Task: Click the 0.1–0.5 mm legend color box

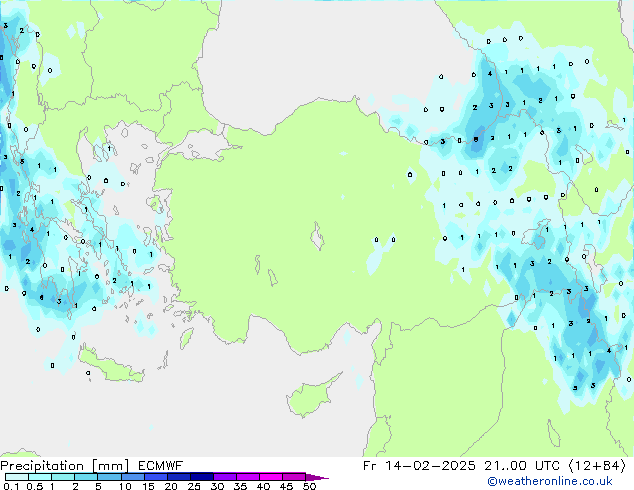Action: tap(17, 477)
